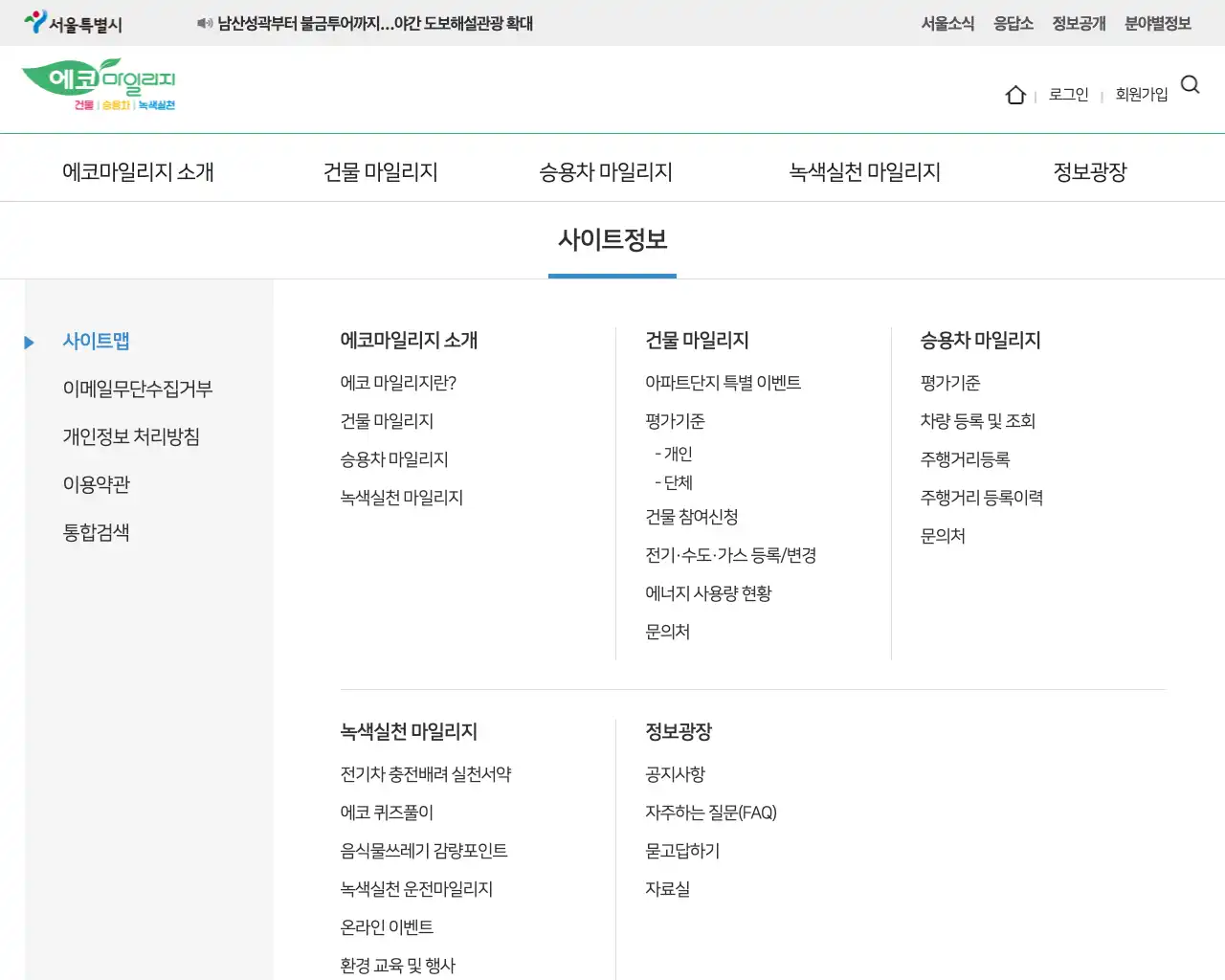
Task: Select 개인정보 처리방침 in sidebar
Action: point(131,436)
